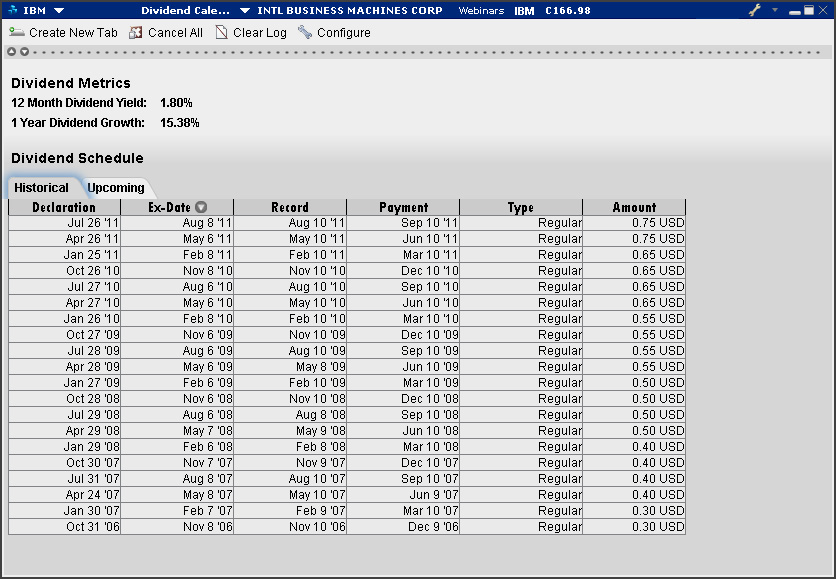
Task: Click Regular type cell in Jul 27 '10 row
Action: (521, 287)
